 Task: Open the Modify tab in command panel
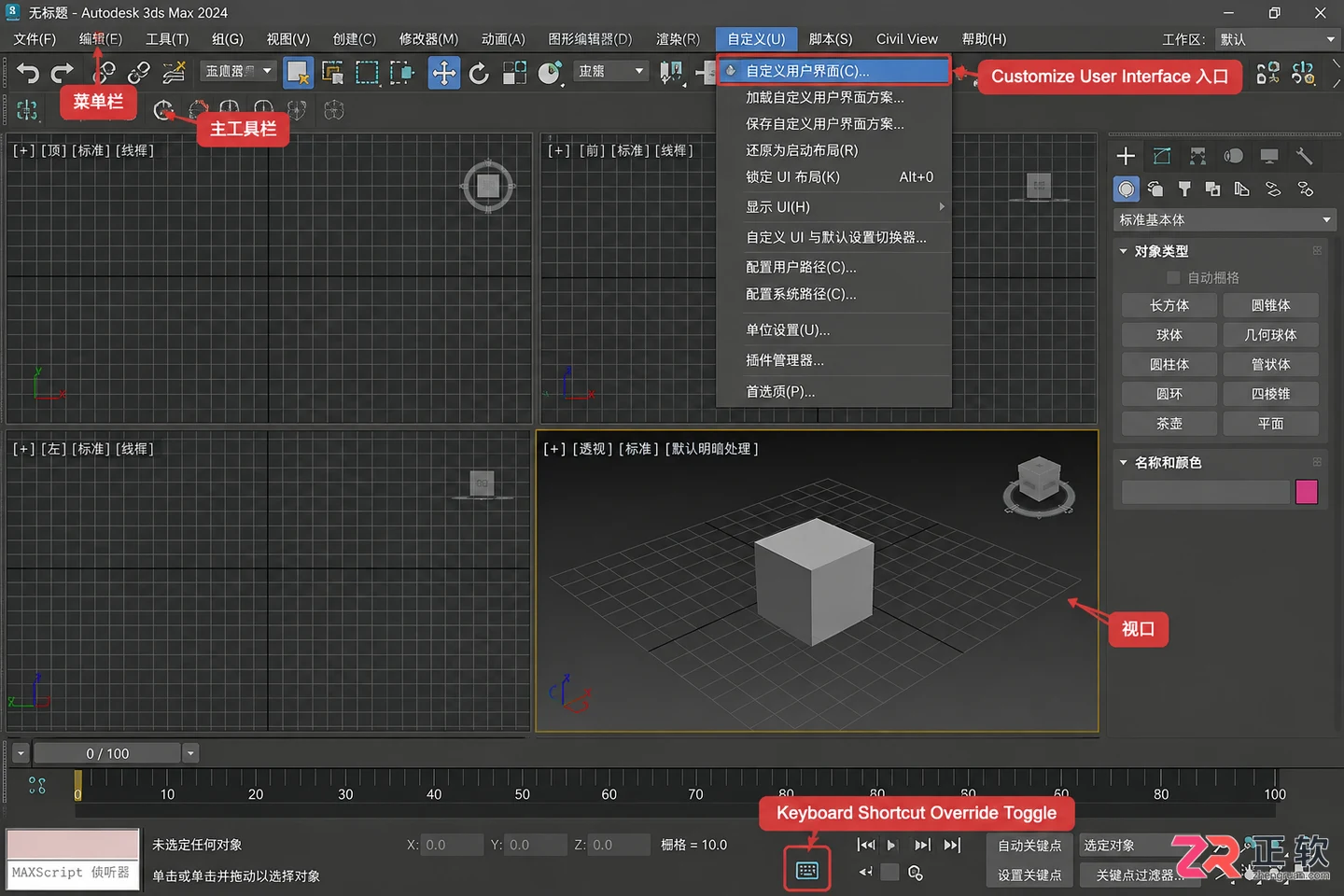click(x=1162, y=156)
